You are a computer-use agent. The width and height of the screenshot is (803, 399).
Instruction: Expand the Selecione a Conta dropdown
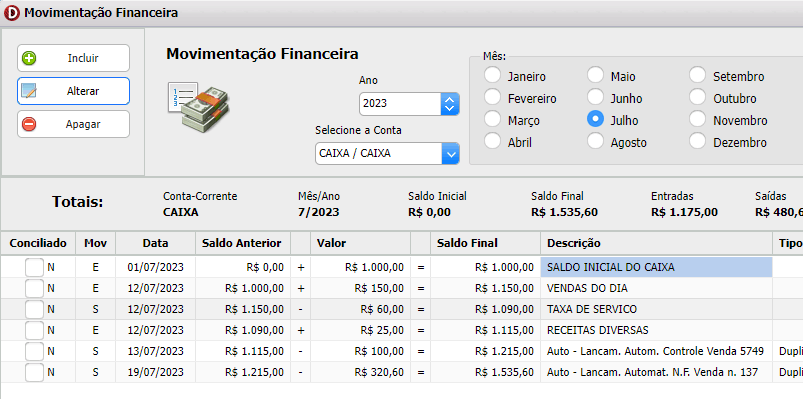450,153
